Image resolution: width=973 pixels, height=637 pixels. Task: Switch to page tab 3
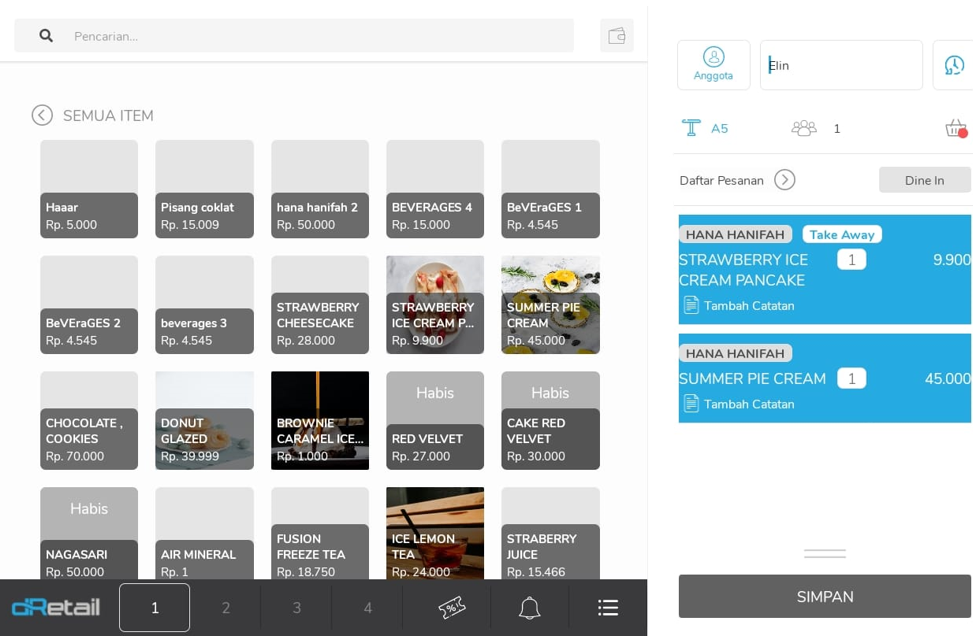(x=296, y=607)
